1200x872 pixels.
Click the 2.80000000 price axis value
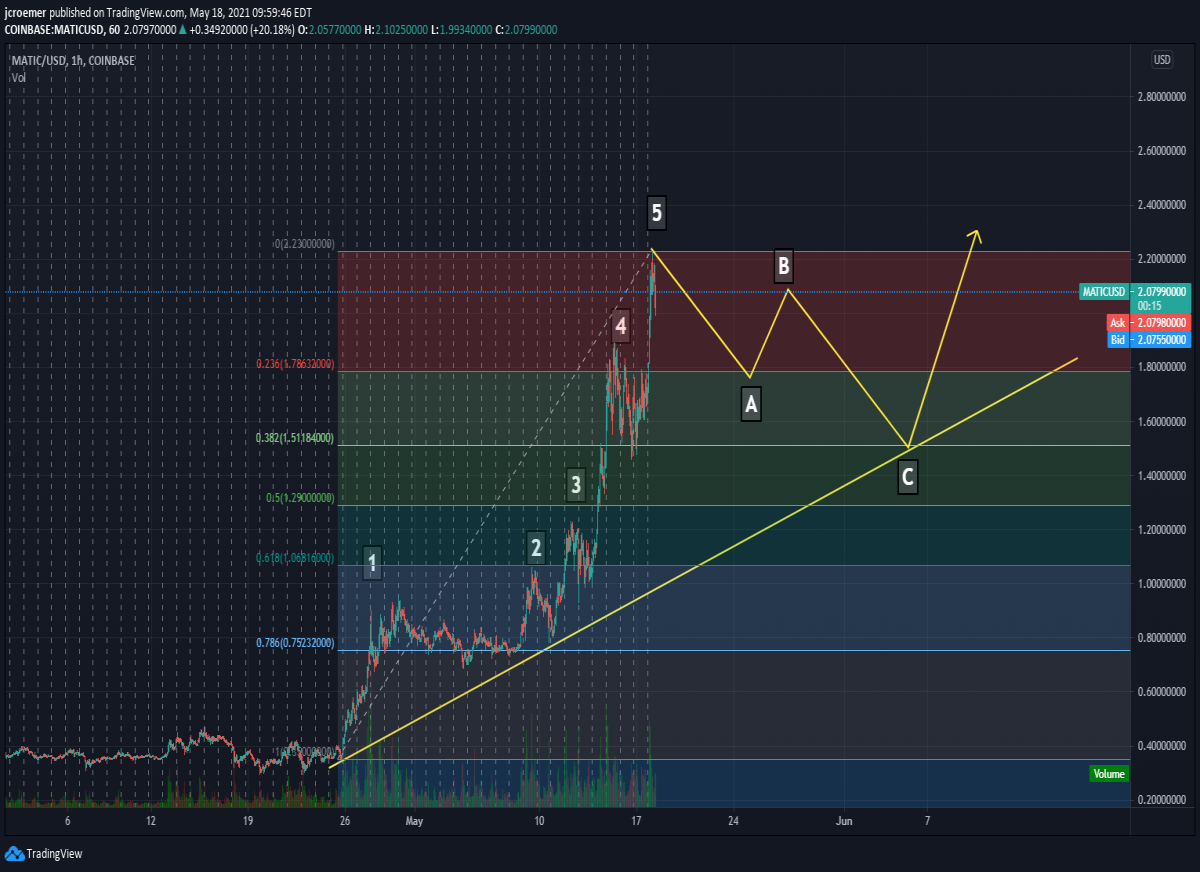tap(1160, 98)
